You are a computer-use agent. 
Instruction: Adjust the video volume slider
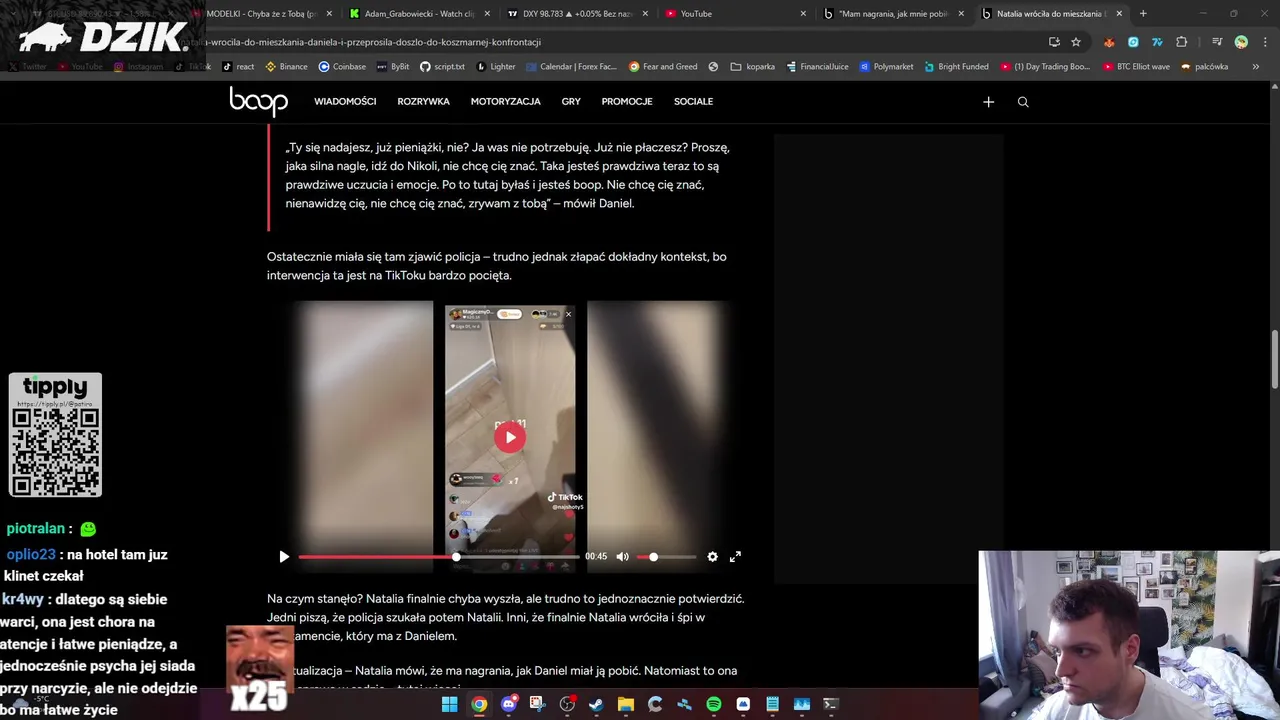coord(666,557)
